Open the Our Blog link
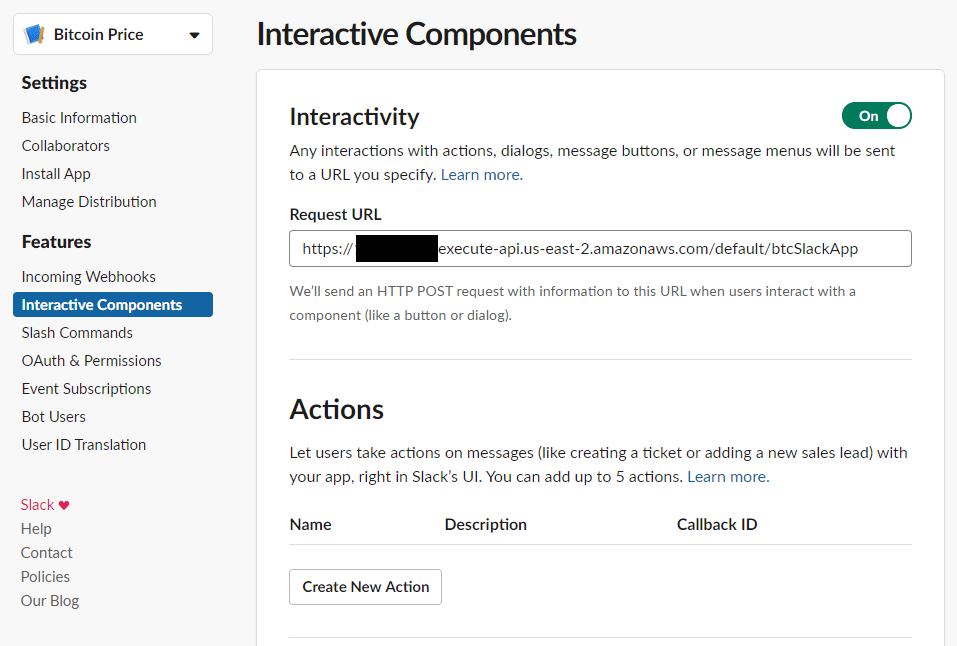This screenshot has width=957, height=646. tap(50, 601)
